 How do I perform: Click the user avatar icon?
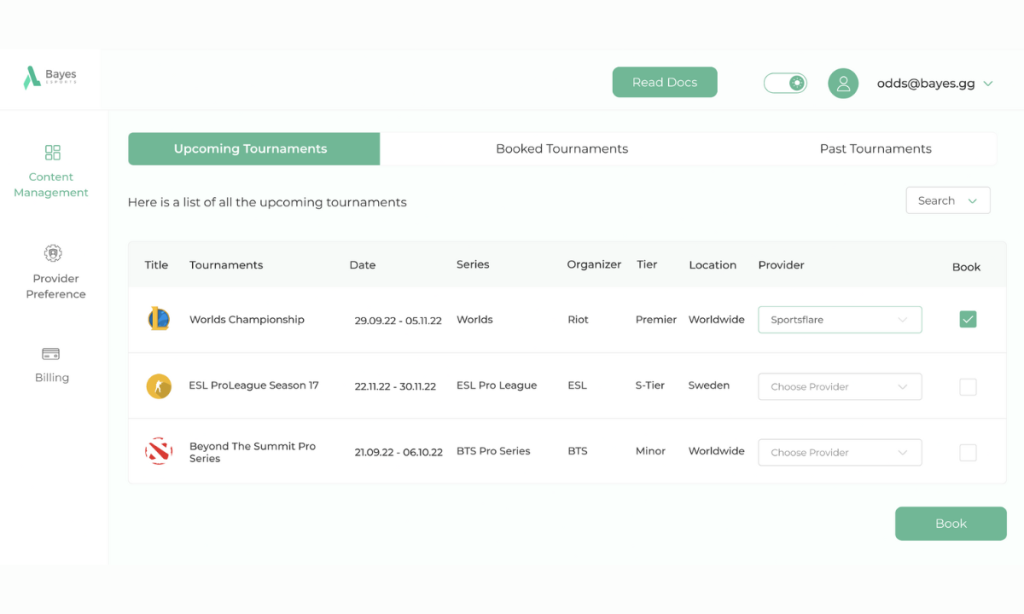pyautogui.click(x=843, y=84)
